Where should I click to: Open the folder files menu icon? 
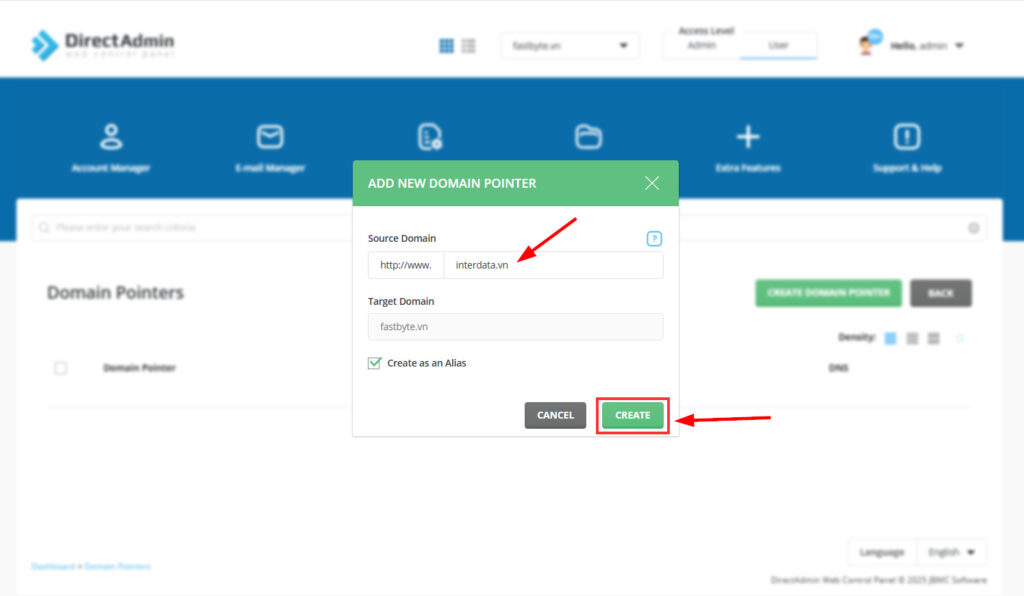point(588,137)
